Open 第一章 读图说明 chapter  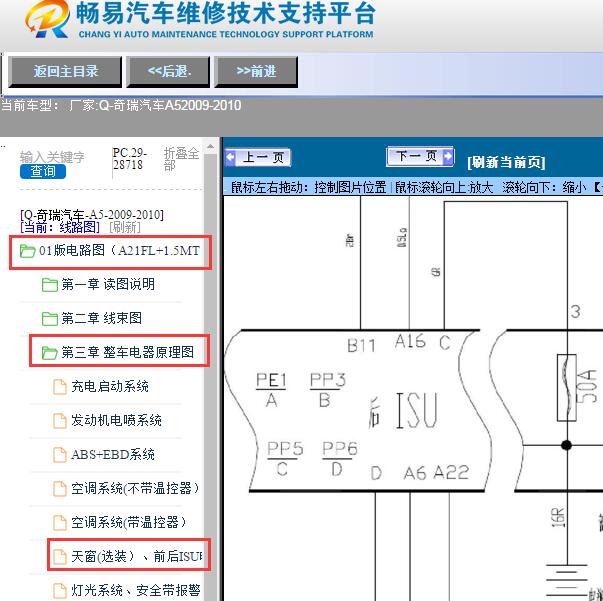coord(108,285)
